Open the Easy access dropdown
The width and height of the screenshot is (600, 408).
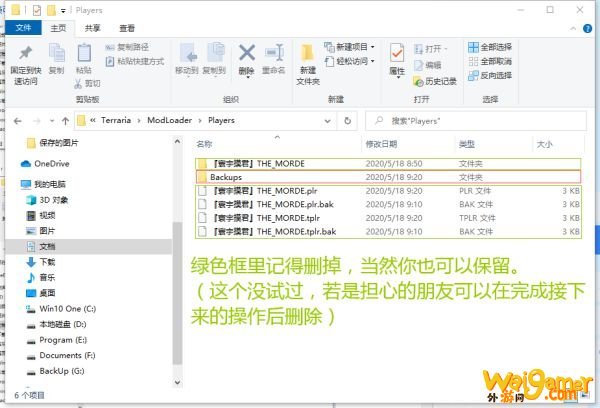click(x=349, y=61)
